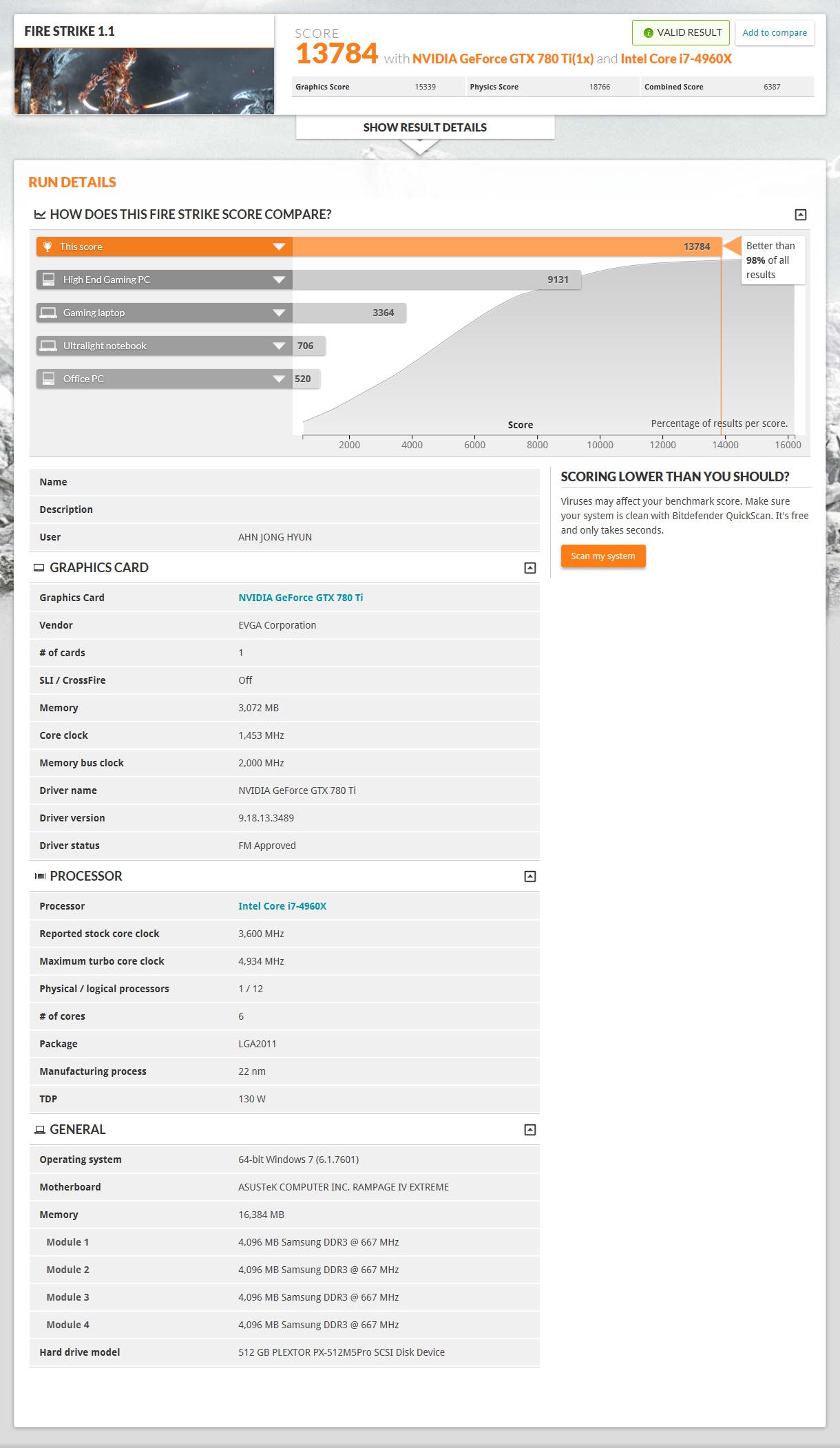Click Maximum turbo core clock 4,934 MHz
The width and height of the screenshot is (840, 1448).
(x=261, y=961)
